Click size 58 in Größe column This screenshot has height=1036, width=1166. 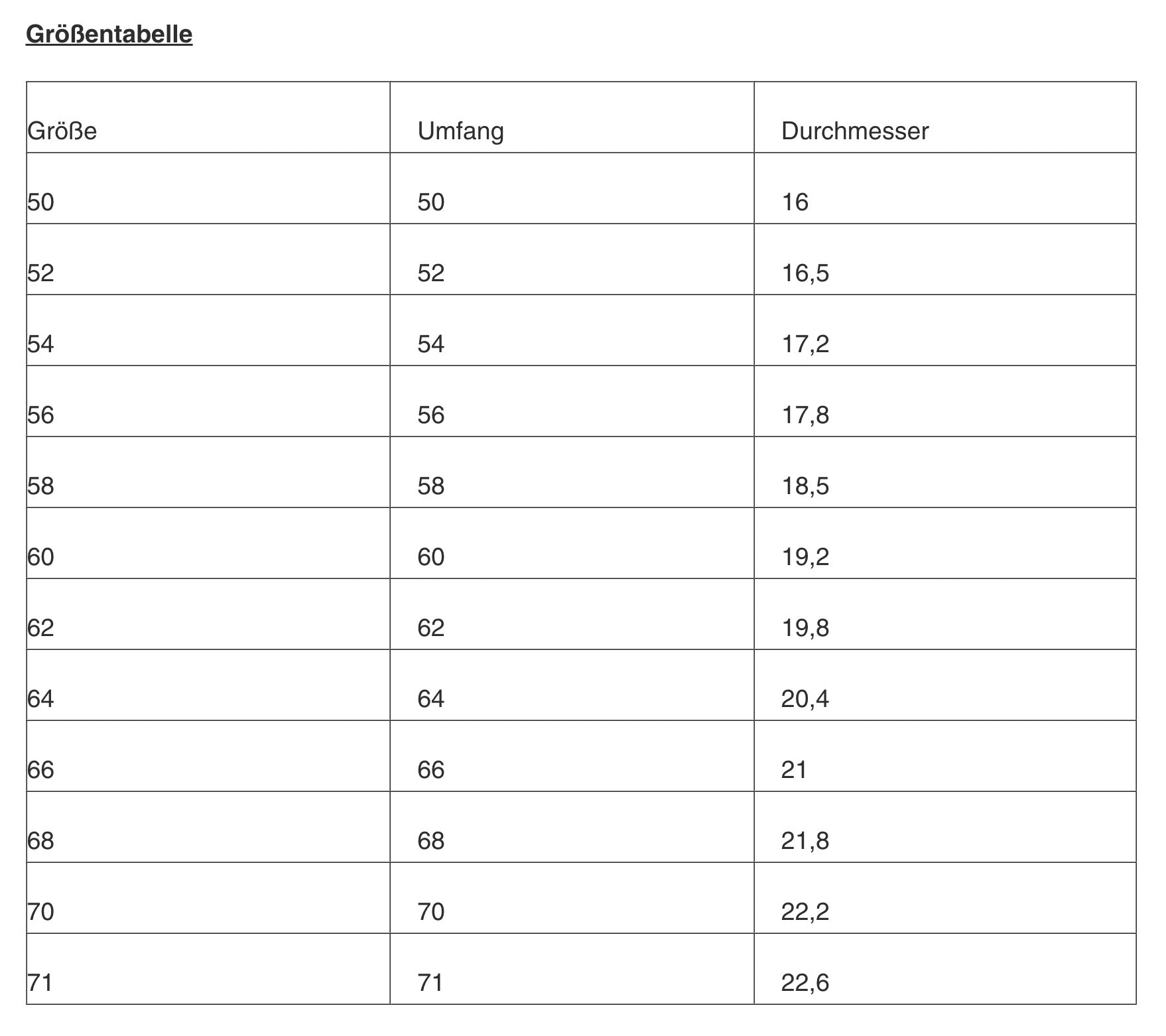coord(40,486)
